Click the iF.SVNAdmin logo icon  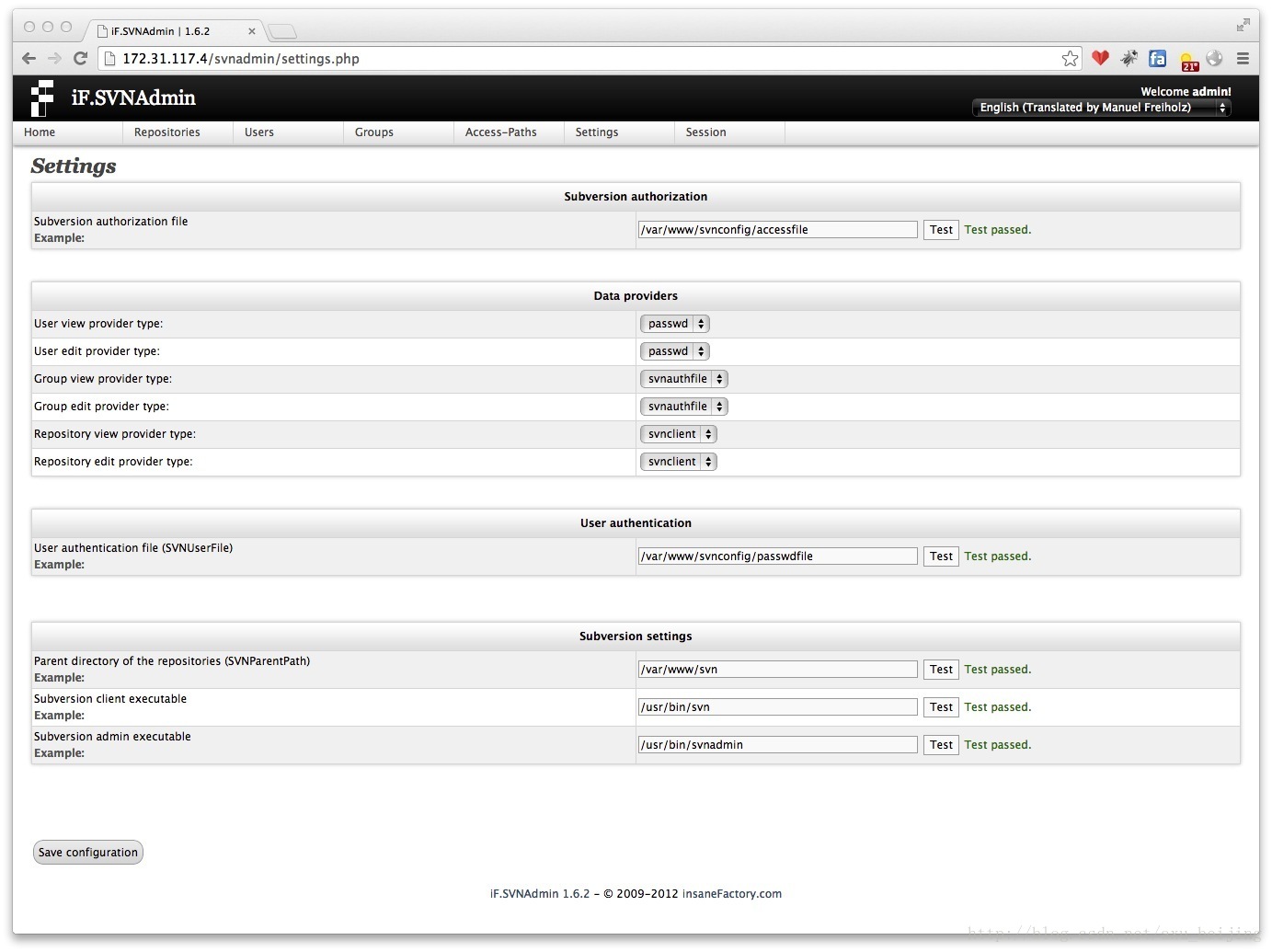[x=41, y=98]
